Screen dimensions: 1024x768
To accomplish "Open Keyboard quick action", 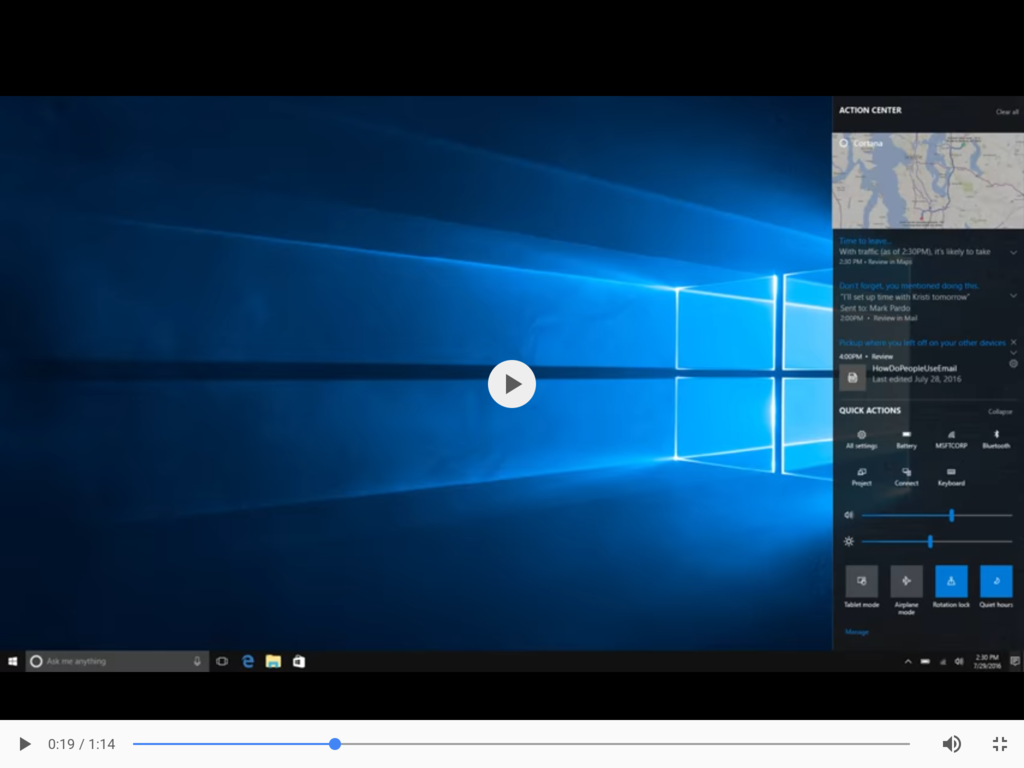I will tap(951, 477).
